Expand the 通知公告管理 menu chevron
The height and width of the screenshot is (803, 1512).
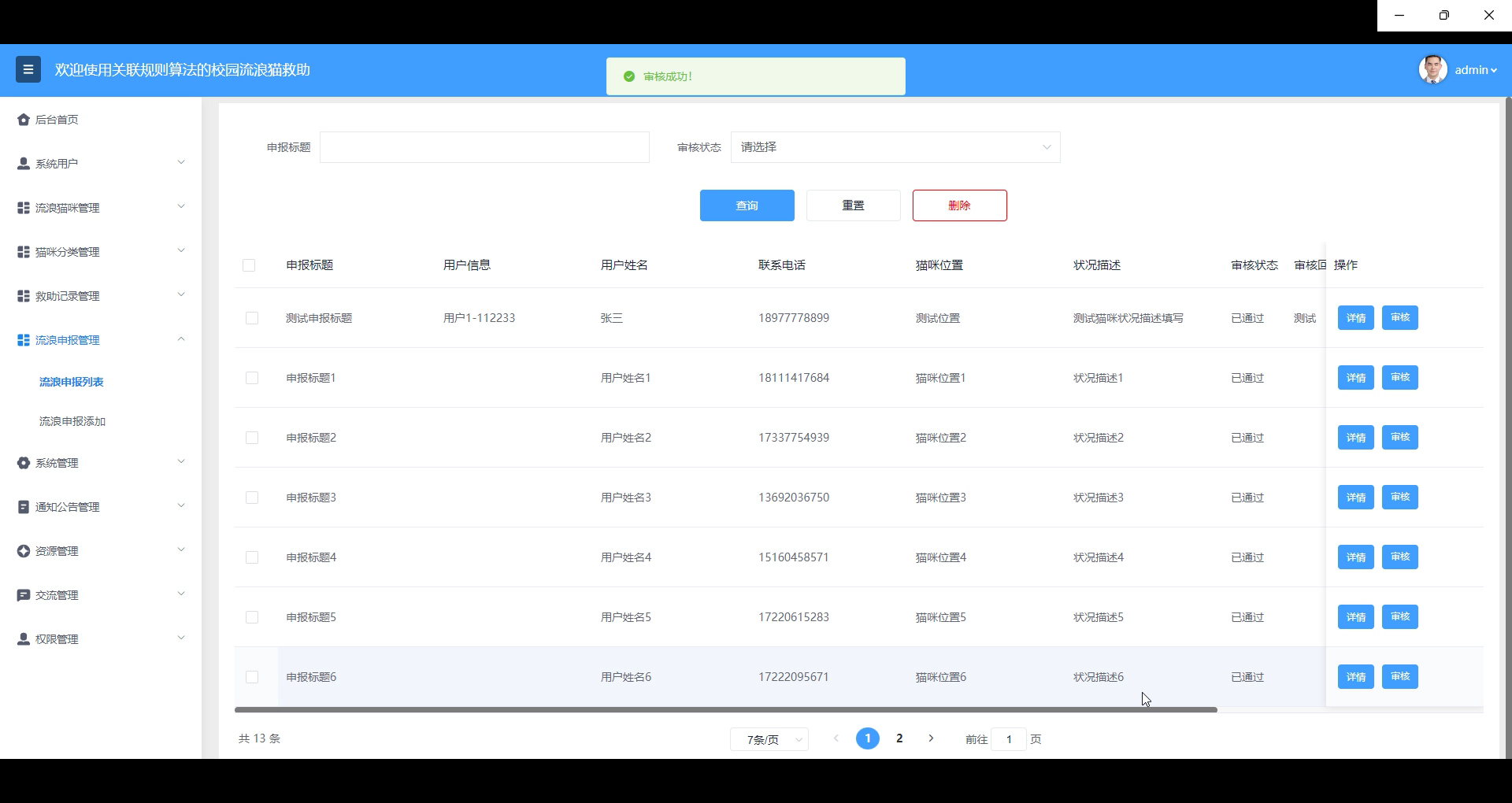click(181, 506)
